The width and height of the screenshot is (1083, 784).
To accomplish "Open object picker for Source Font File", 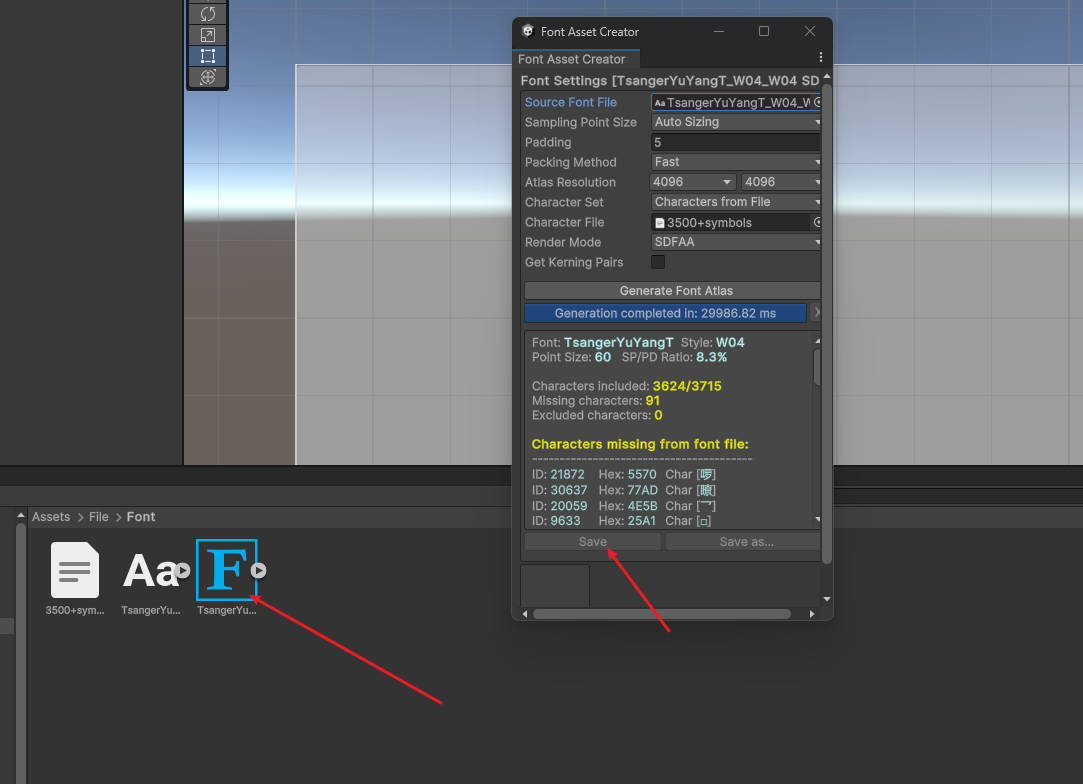I will tap(818, 102).
